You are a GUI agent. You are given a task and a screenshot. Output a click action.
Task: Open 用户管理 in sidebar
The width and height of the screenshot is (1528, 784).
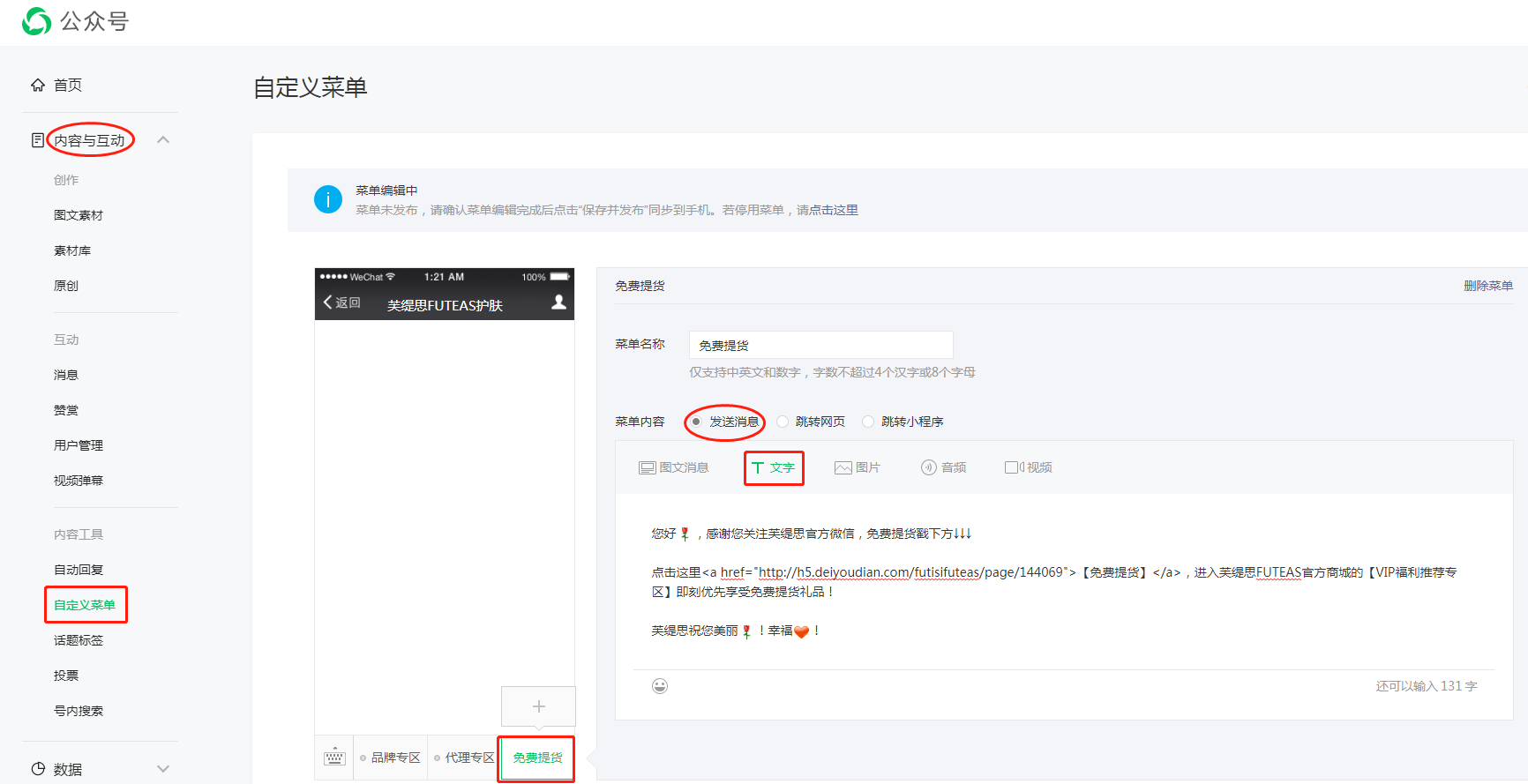(x=79, y=445)
